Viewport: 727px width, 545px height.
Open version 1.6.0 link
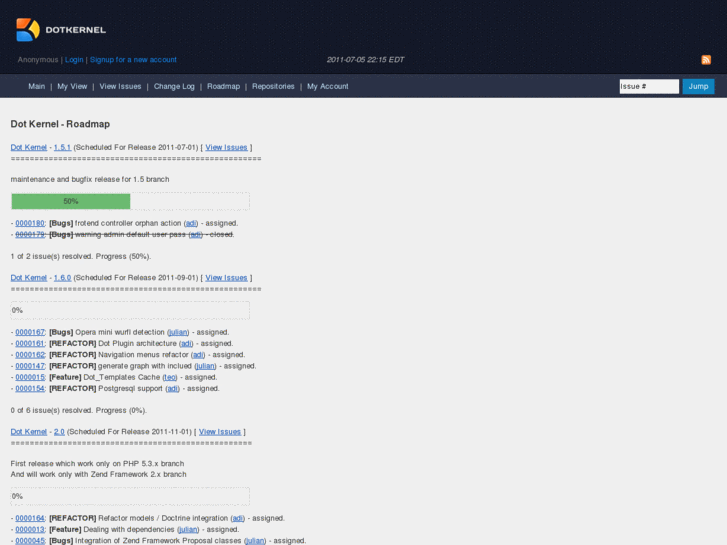click(62, 277)
